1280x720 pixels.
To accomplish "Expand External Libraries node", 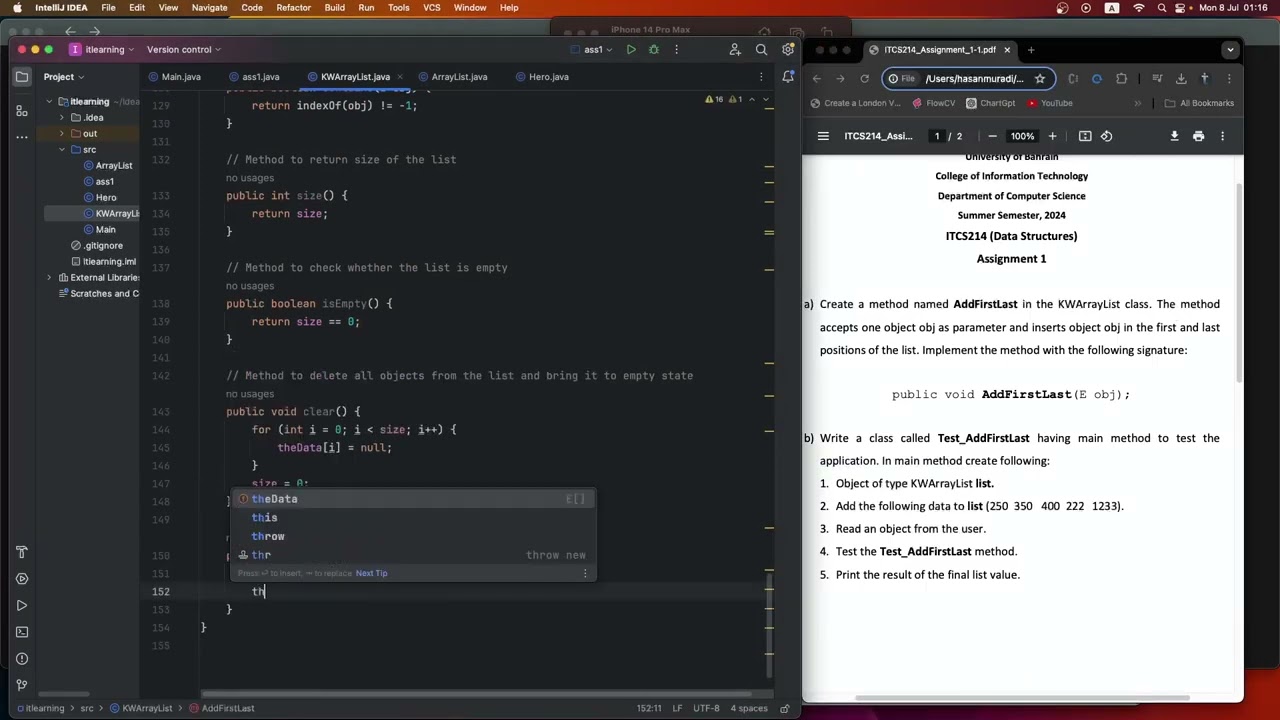I will (x=49, y=278).
